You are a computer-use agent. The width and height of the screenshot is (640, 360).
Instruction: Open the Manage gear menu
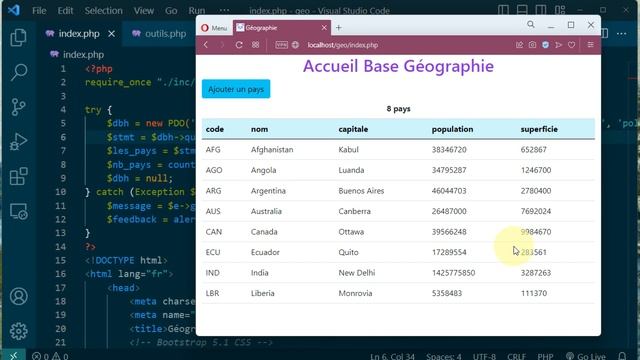pos(18,331)
